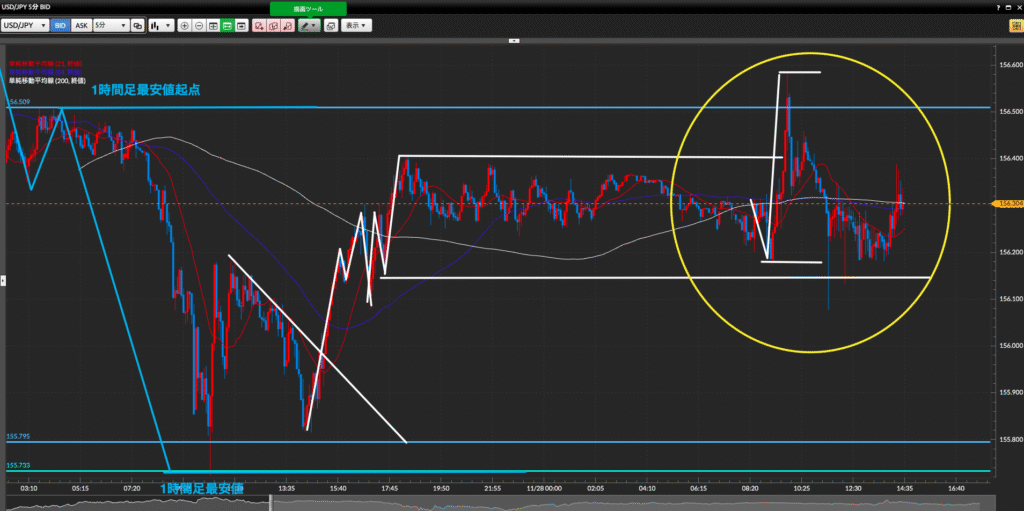Zoom in the chart with plus icon

tap(185, 25)
